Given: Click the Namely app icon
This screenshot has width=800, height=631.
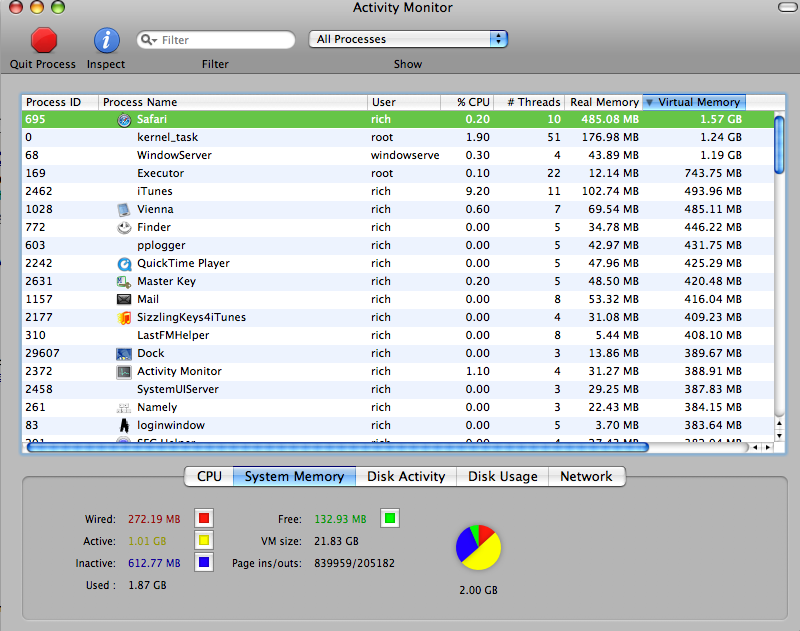Looking at the screenshot, I should (x=124, y=408).
